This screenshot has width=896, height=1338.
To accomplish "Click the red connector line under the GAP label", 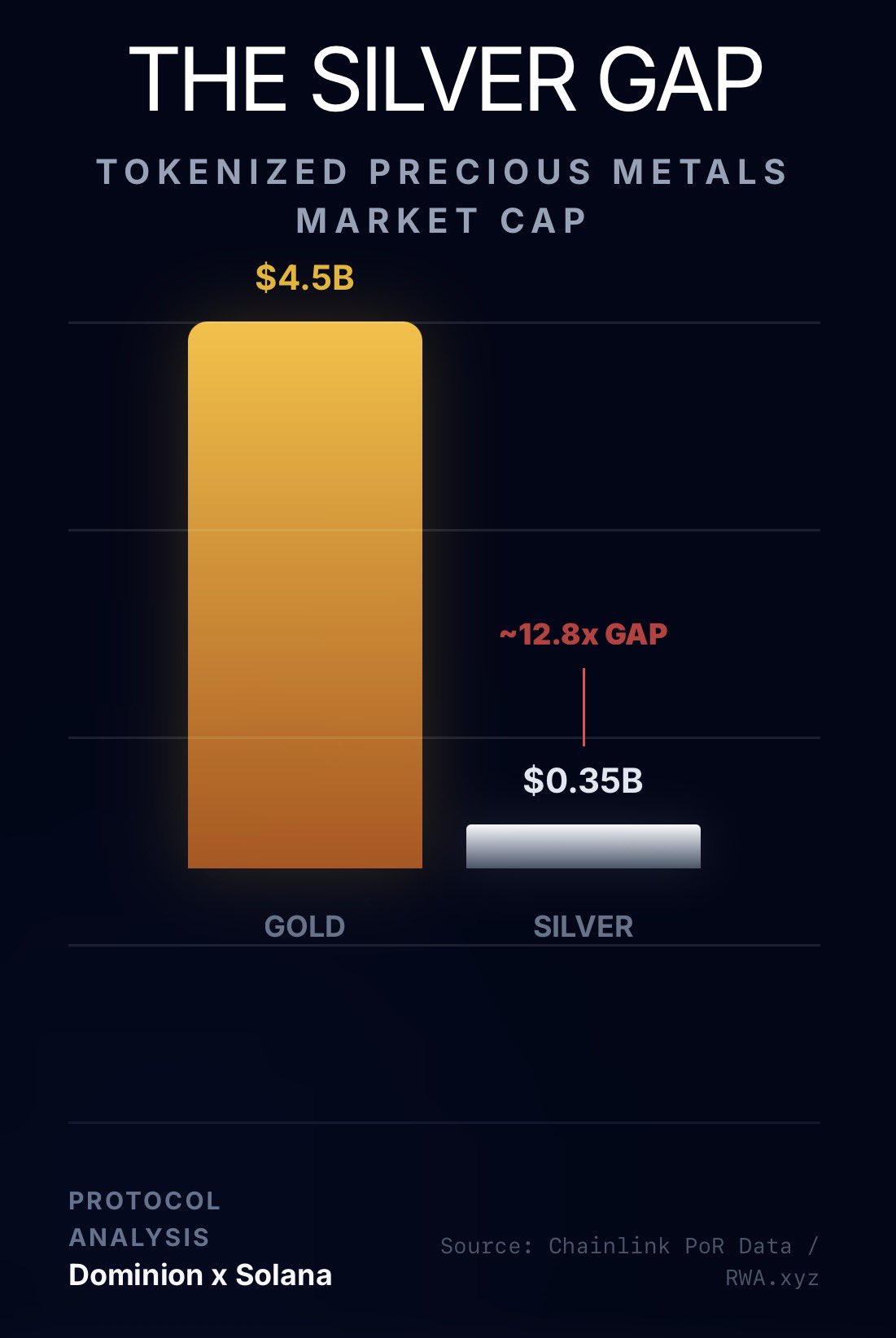I will (x=583, y=706).
